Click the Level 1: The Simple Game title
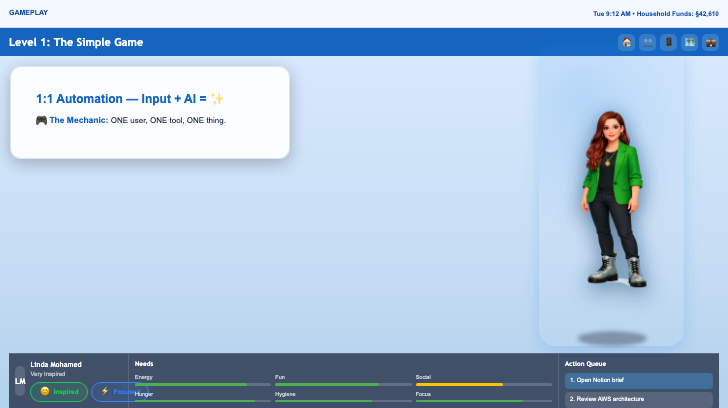This screenshot has width=728, height=408. click(76, 42)
